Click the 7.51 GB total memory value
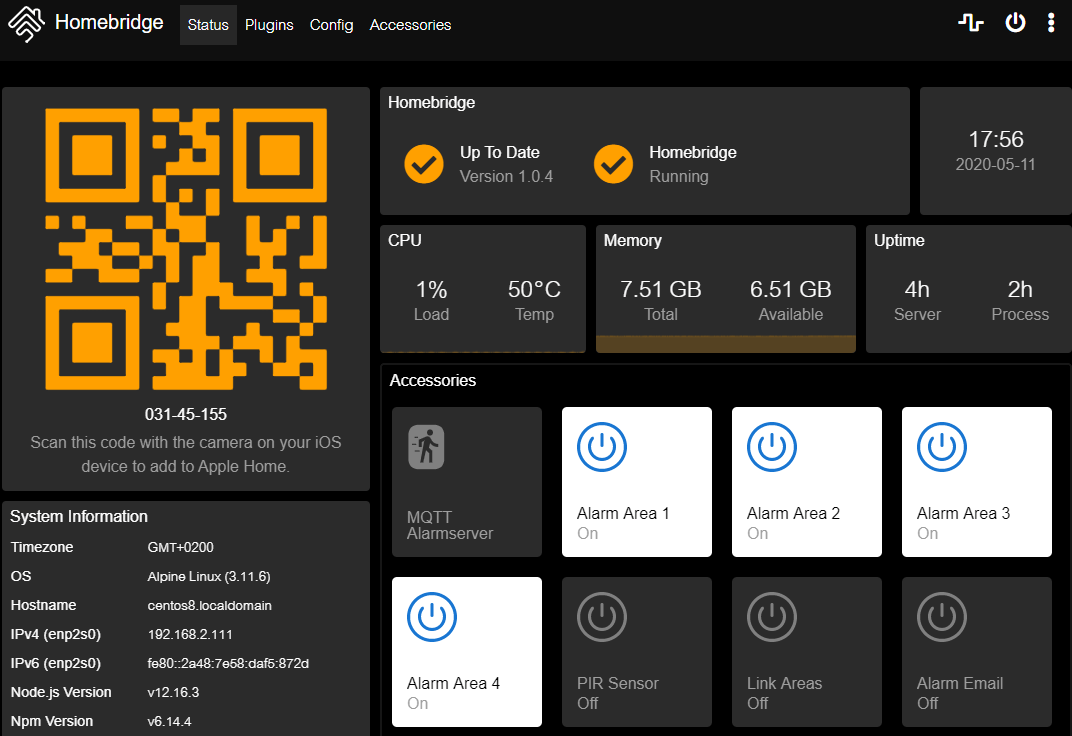This screenshot has height=736, width=1072. [x=660, y=290]
